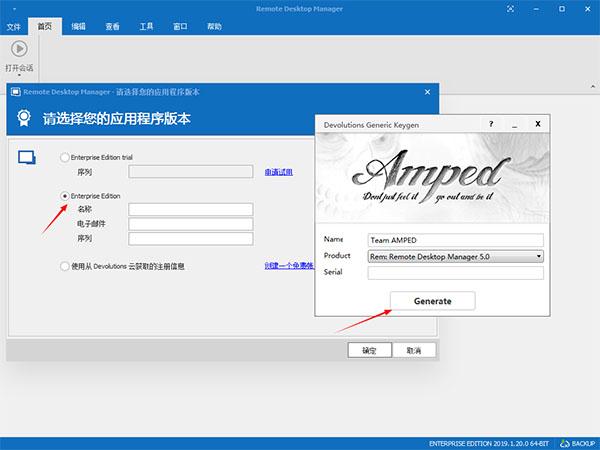Open the 查看 ribbon tab
Image resolution: width=600 pixels, height=450 pixels.
click(x=112, y=26)
